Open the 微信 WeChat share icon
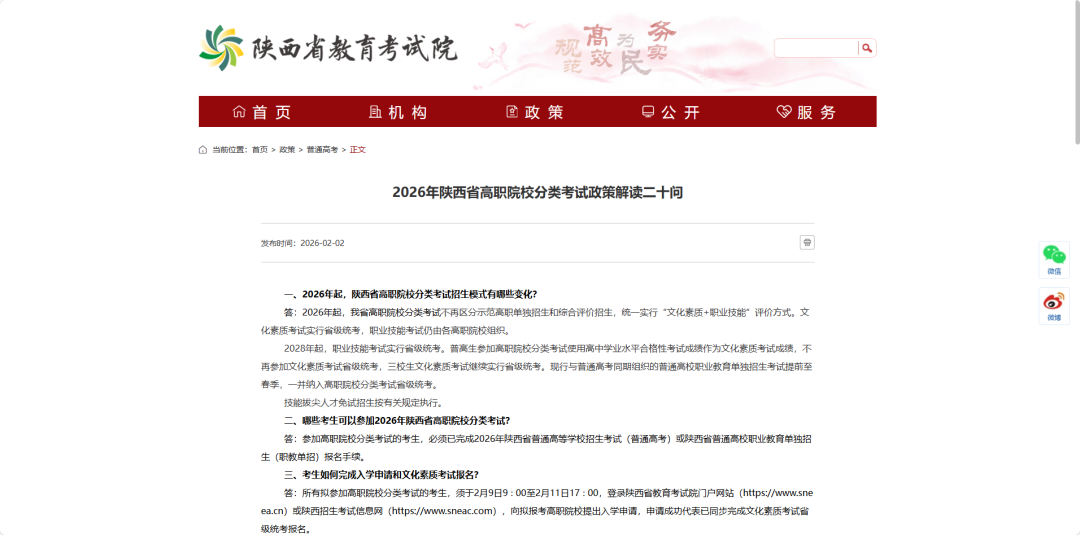1080x535 pixels. pyautogui.click(x=1054, y=260)
